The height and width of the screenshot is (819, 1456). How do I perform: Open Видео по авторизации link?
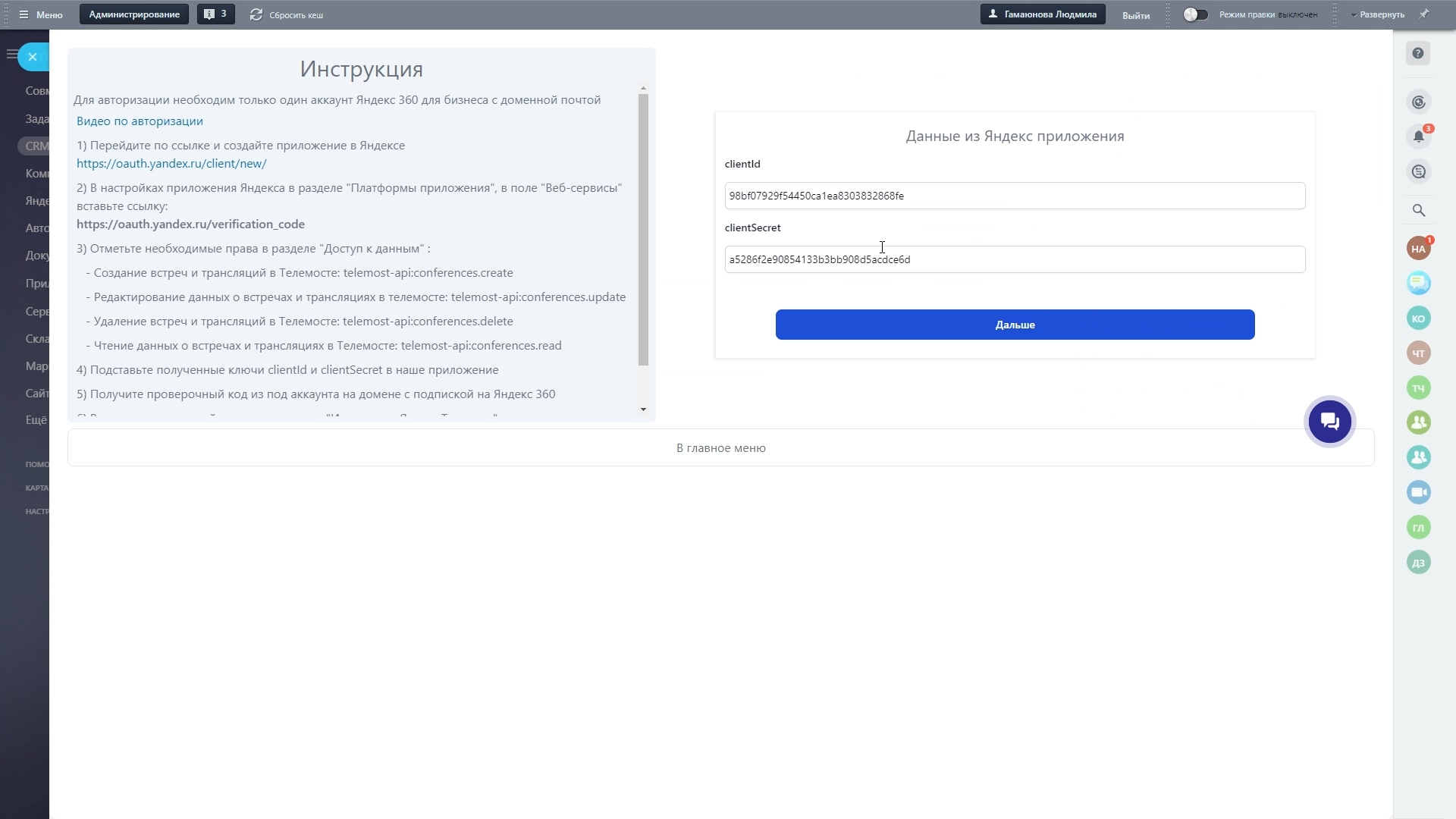140,121
